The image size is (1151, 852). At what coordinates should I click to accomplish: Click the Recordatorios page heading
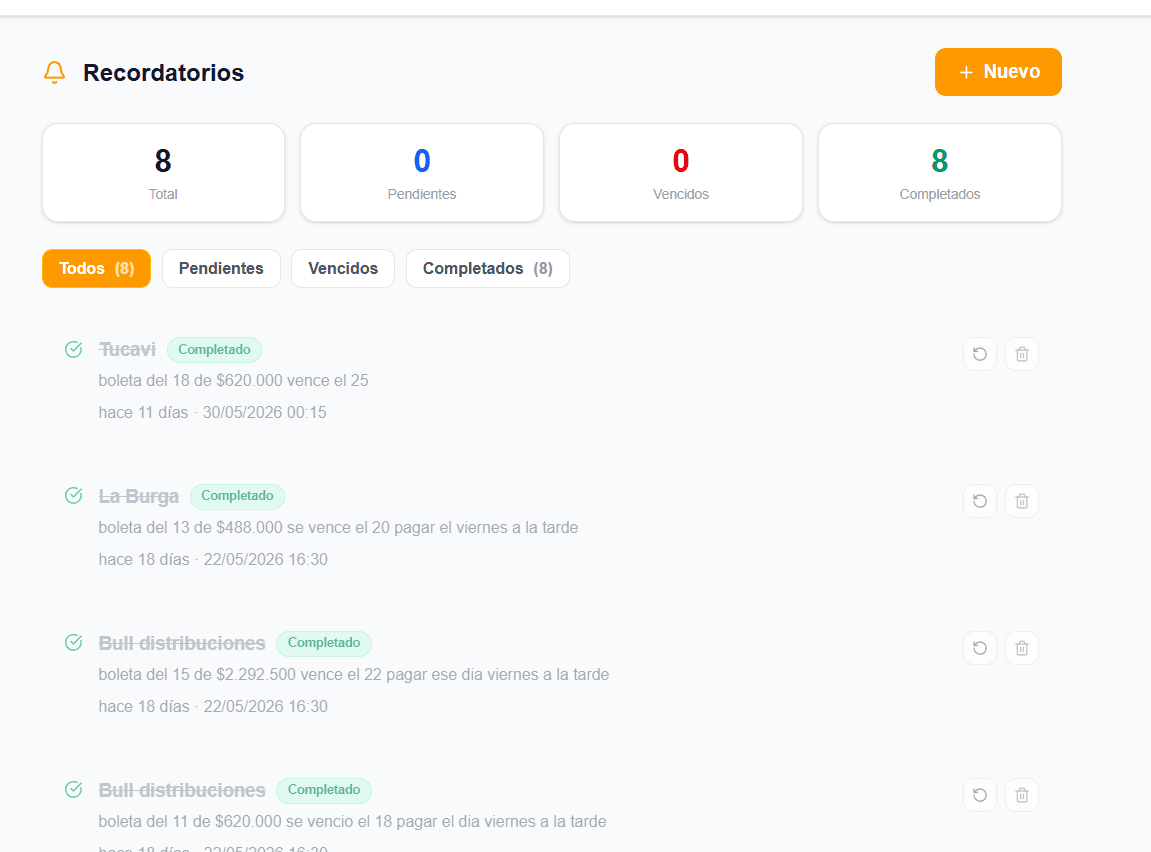163,73
